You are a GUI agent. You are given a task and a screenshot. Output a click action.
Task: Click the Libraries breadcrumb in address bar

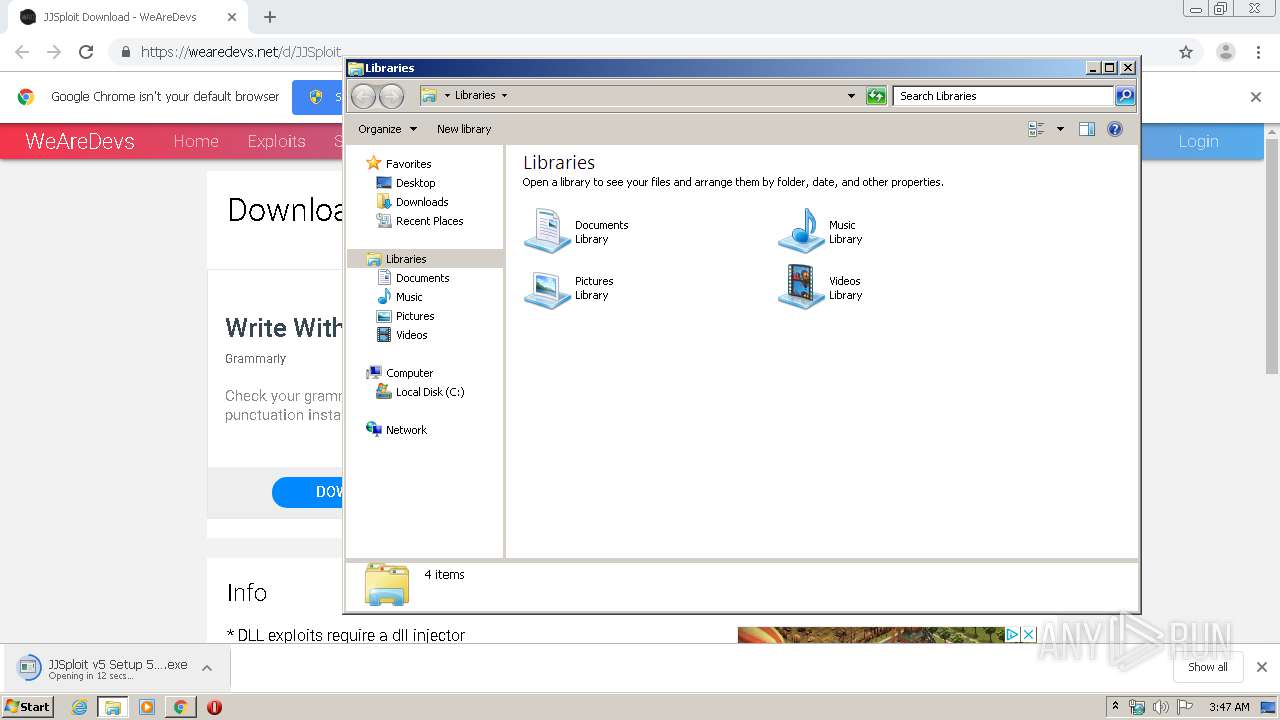point(475,96)
